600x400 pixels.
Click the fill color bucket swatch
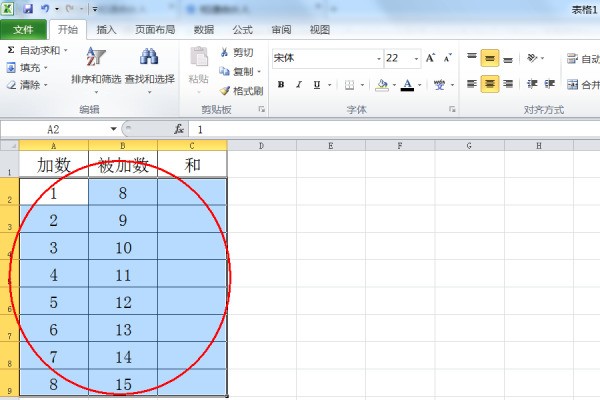click(x=382, y=85)
